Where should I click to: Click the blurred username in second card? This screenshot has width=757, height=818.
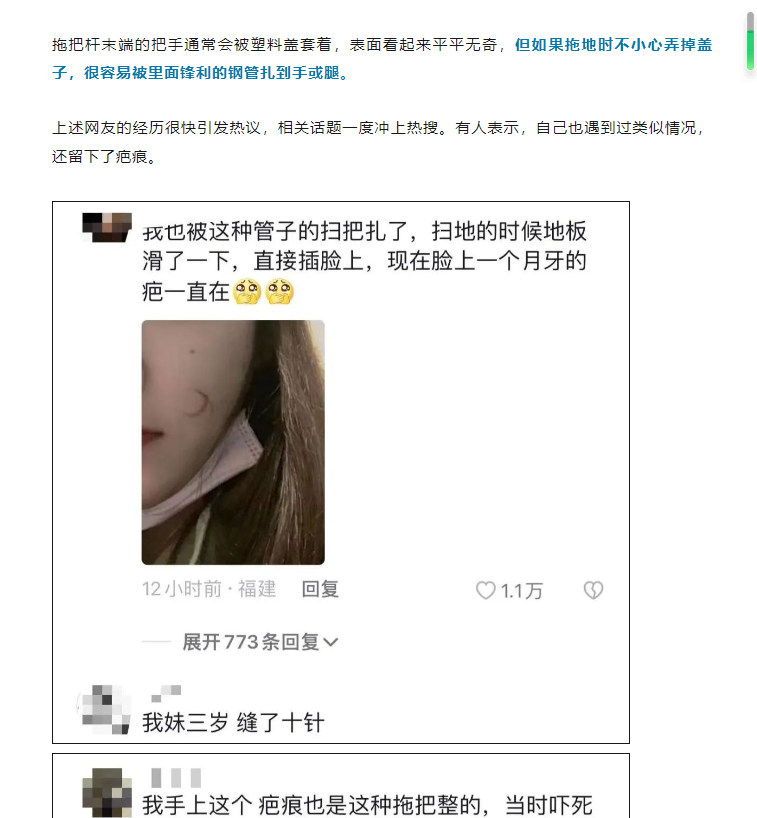(176, 778)
